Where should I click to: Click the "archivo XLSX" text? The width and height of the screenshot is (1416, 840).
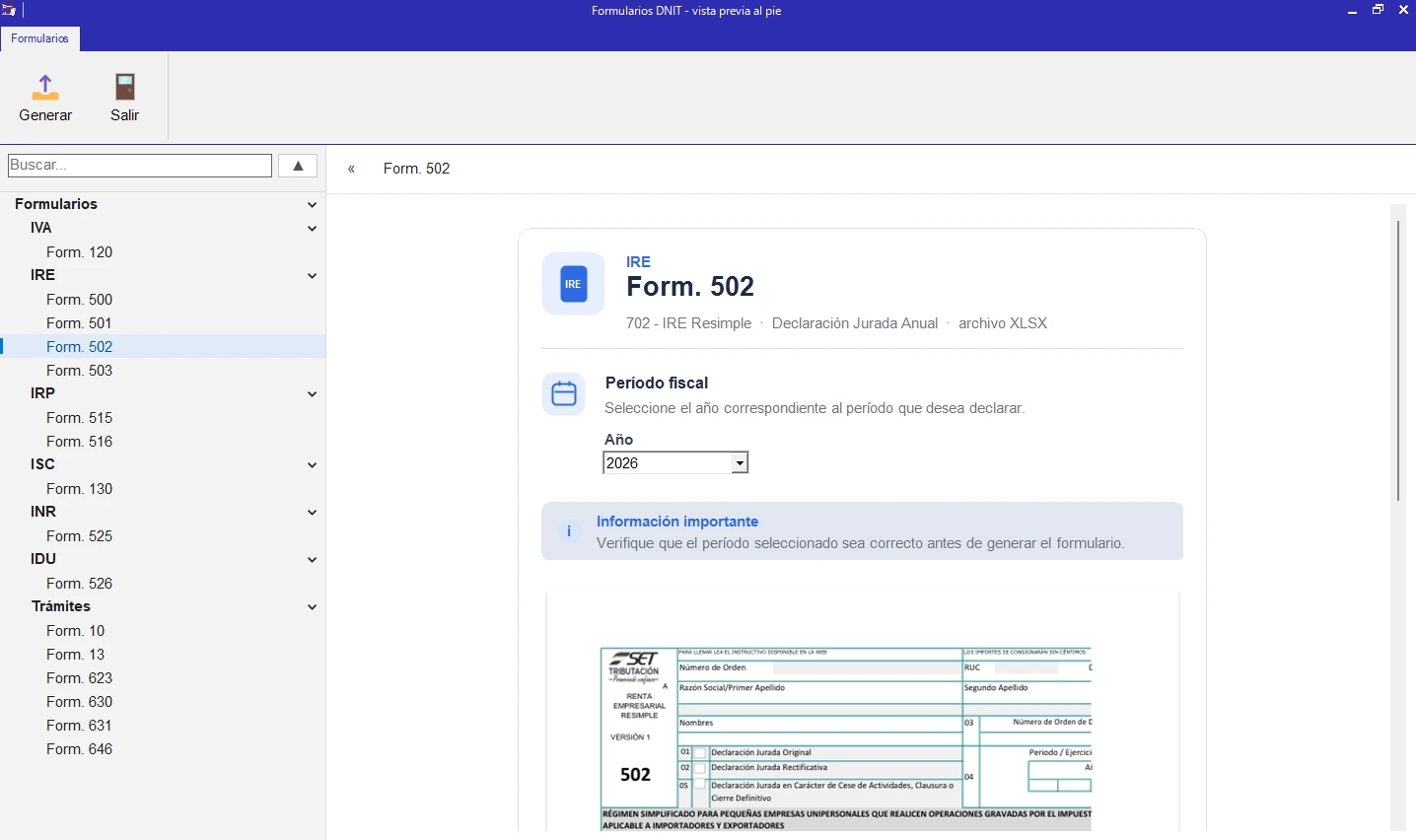tap(1003, 323)
